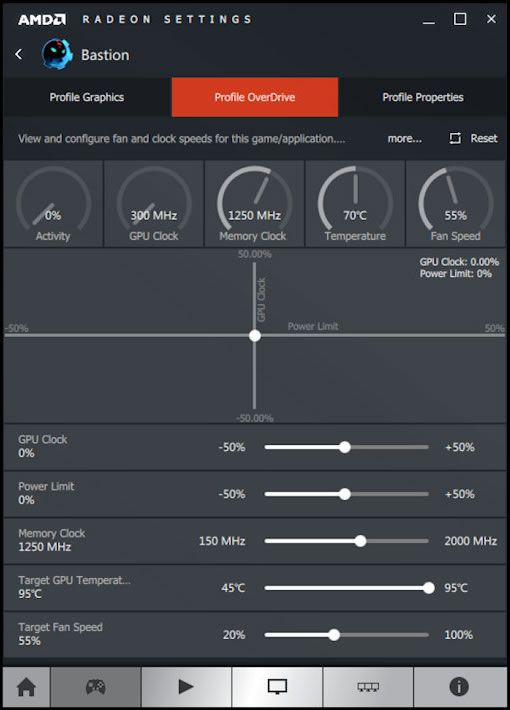Screen dimensions: 510x710
Task: Click the center point of the GPU Clock/Power Limit graph
Action: pyautogui.click(x=255, y=336)
